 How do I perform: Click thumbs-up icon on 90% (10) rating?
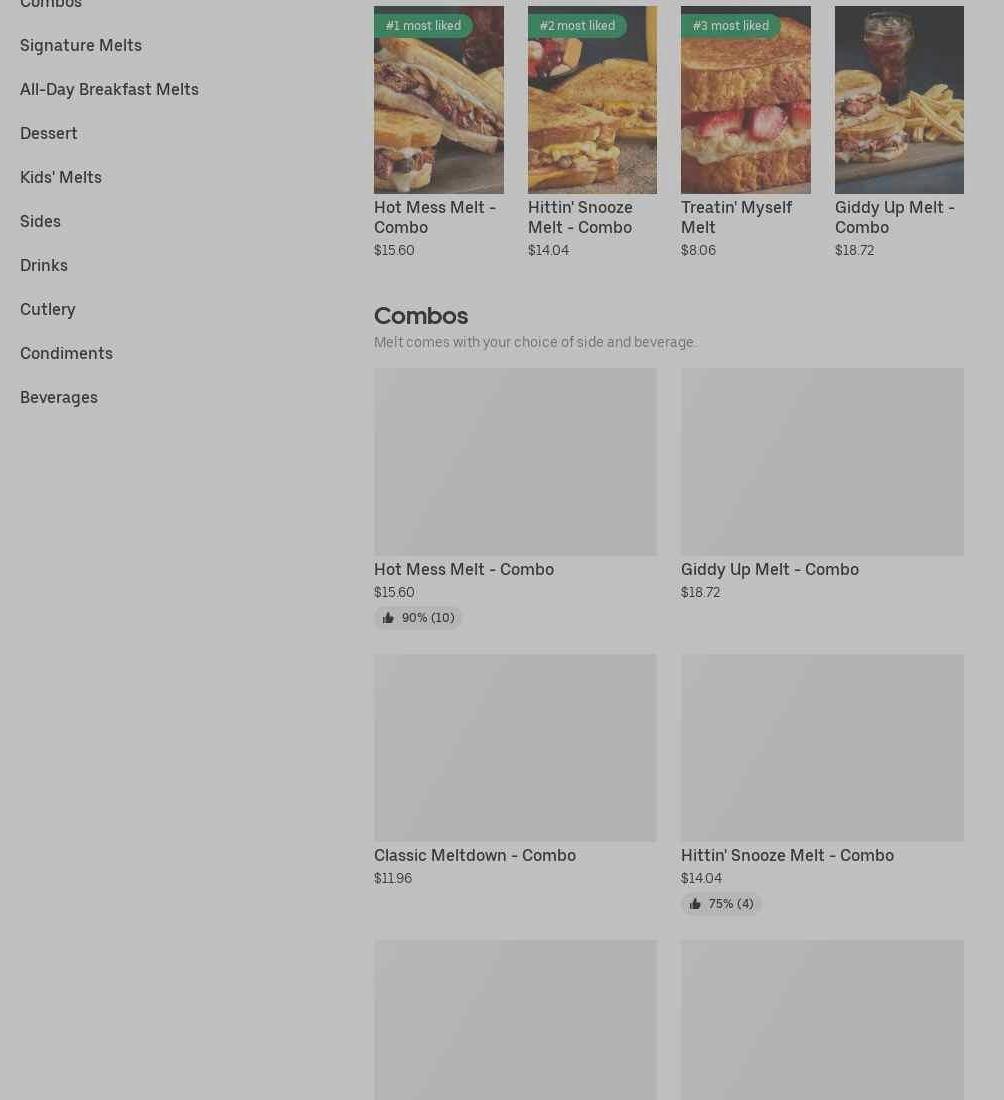tap(388, 617)
